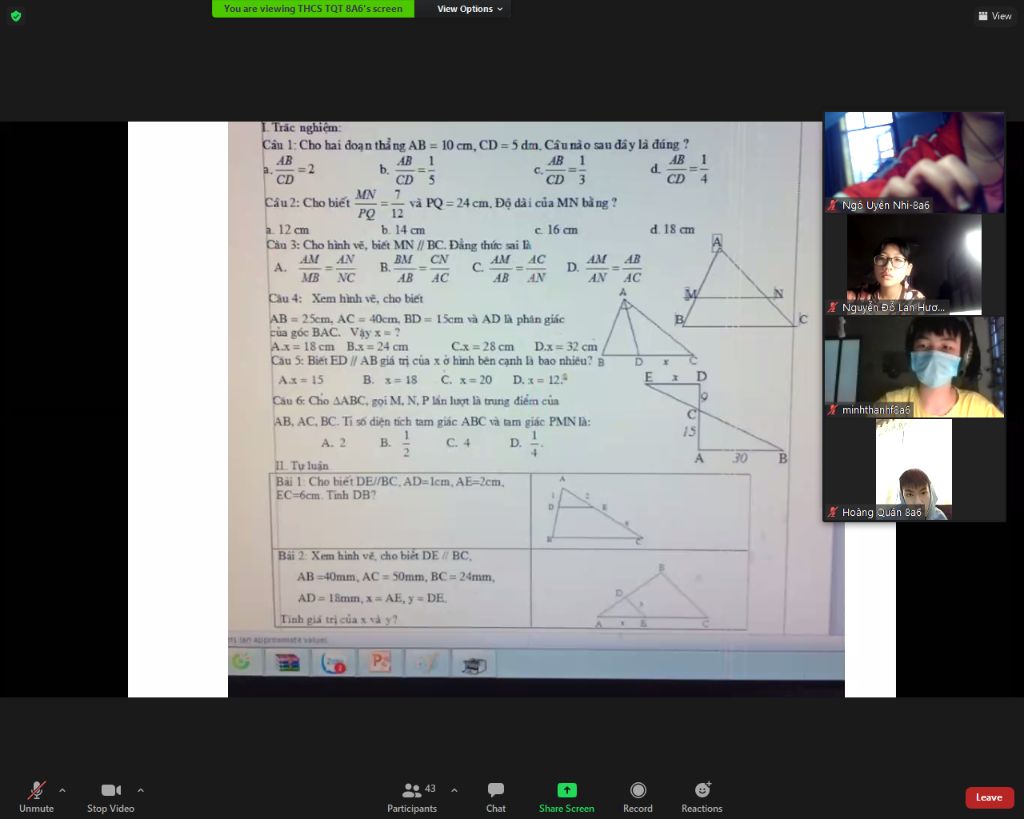Click muted mic icon on Nguyễn Đỗ Lan Hươ...
Viewport: 1024px width, 819px height.
tap(833, 307)
